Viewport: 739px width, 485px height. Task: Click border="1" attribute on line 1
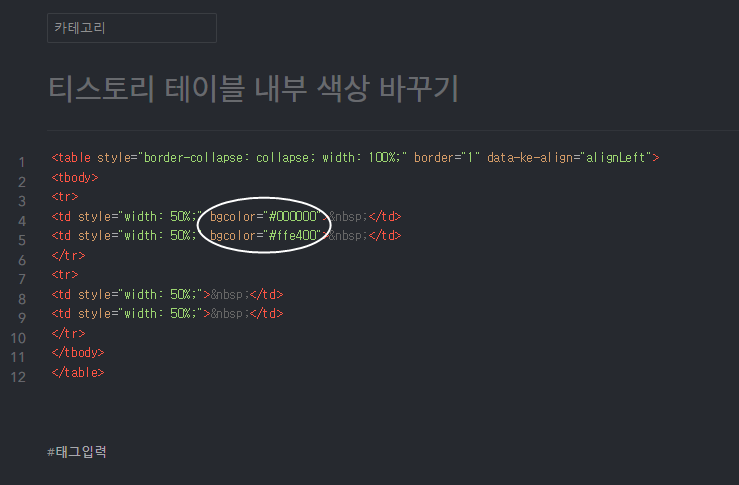(x=447, y=157)
